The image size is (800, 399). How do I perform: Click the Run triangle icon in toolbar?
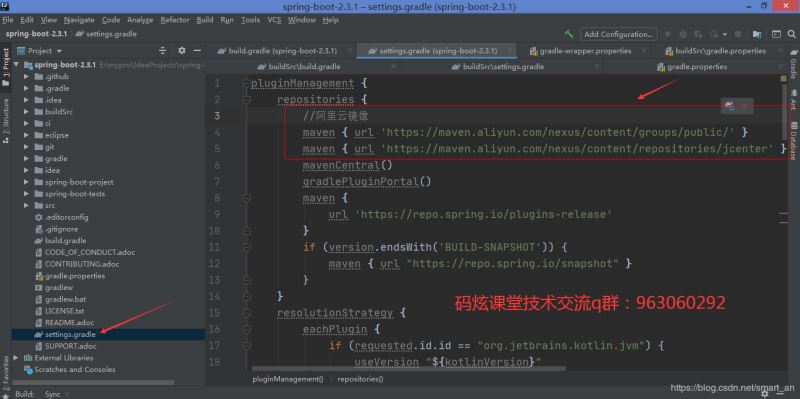click(668, 34)
